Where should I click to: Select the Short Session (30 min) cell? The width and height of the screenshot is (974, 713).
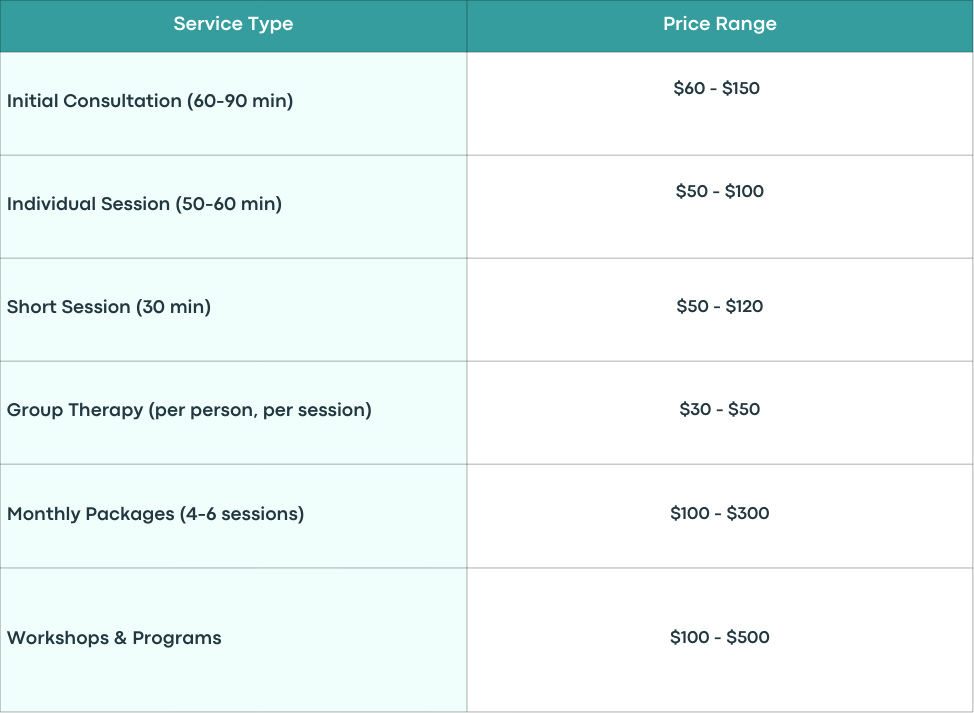pos(233,310)
